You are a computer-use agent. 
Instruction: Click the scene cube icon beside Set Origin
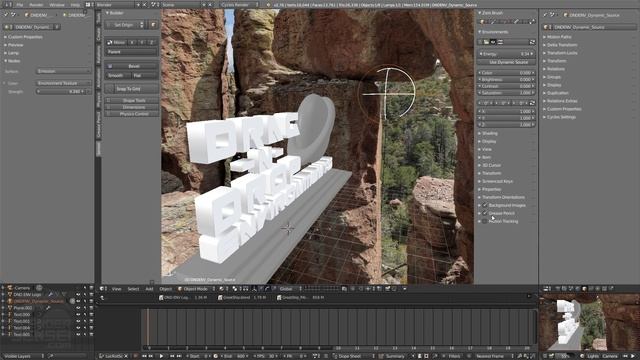point(153,25)
